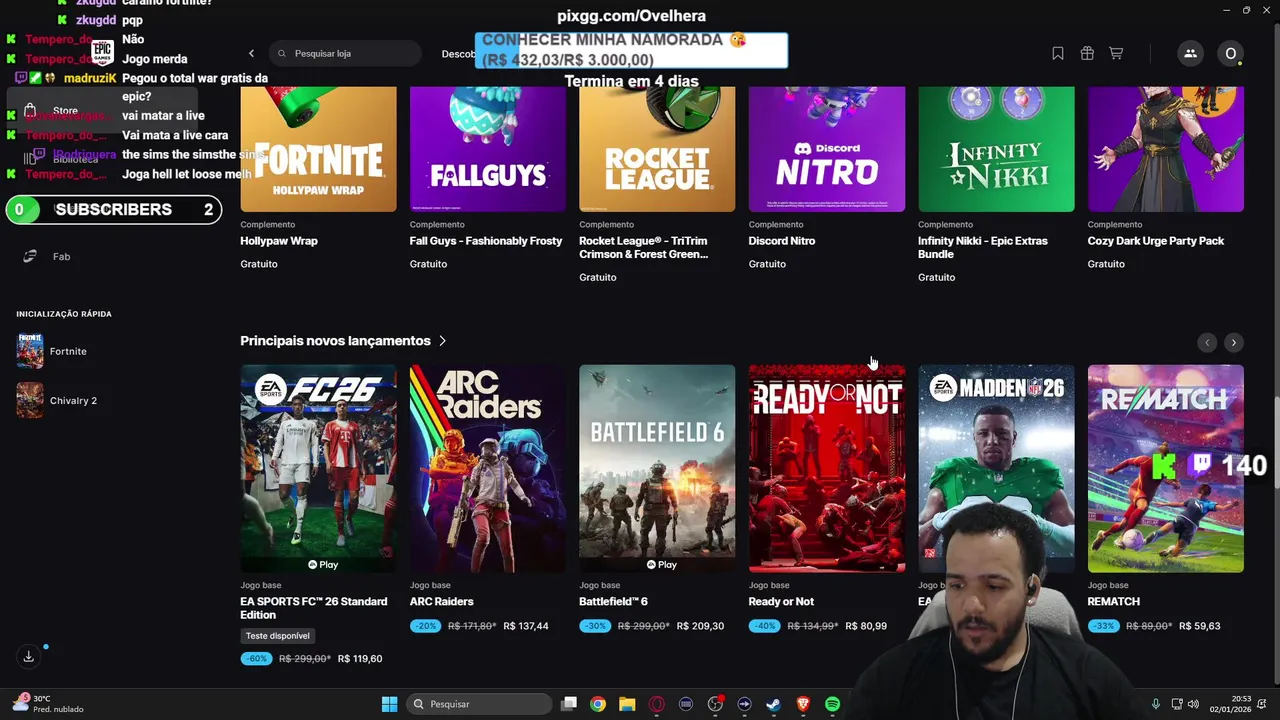Click the Rocket League TriTrim Crimson title

pos(643,248)
